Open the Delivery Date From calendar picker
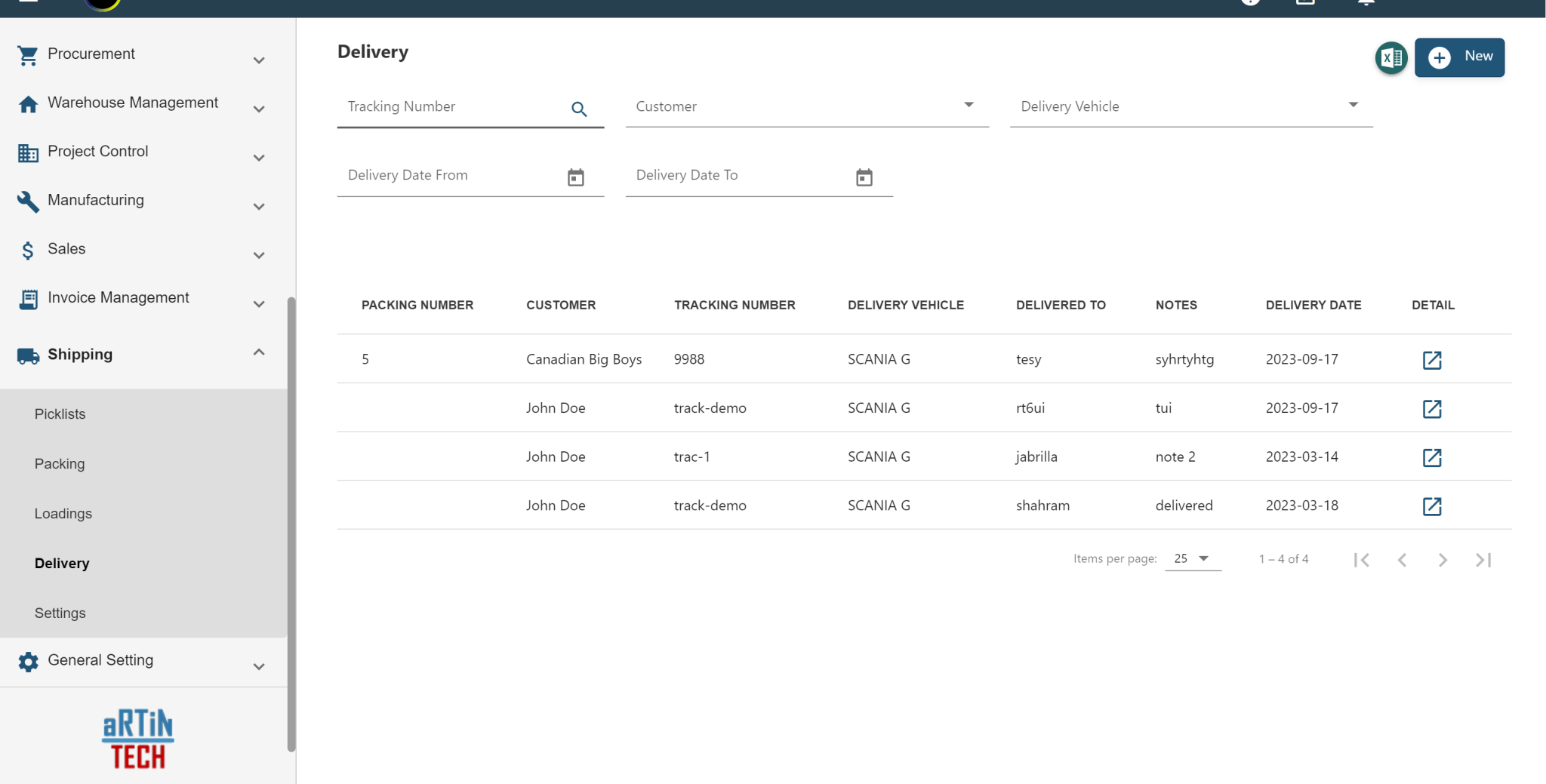The height and width of the screenshot is (784, 1546). click(x=575, y=177)
